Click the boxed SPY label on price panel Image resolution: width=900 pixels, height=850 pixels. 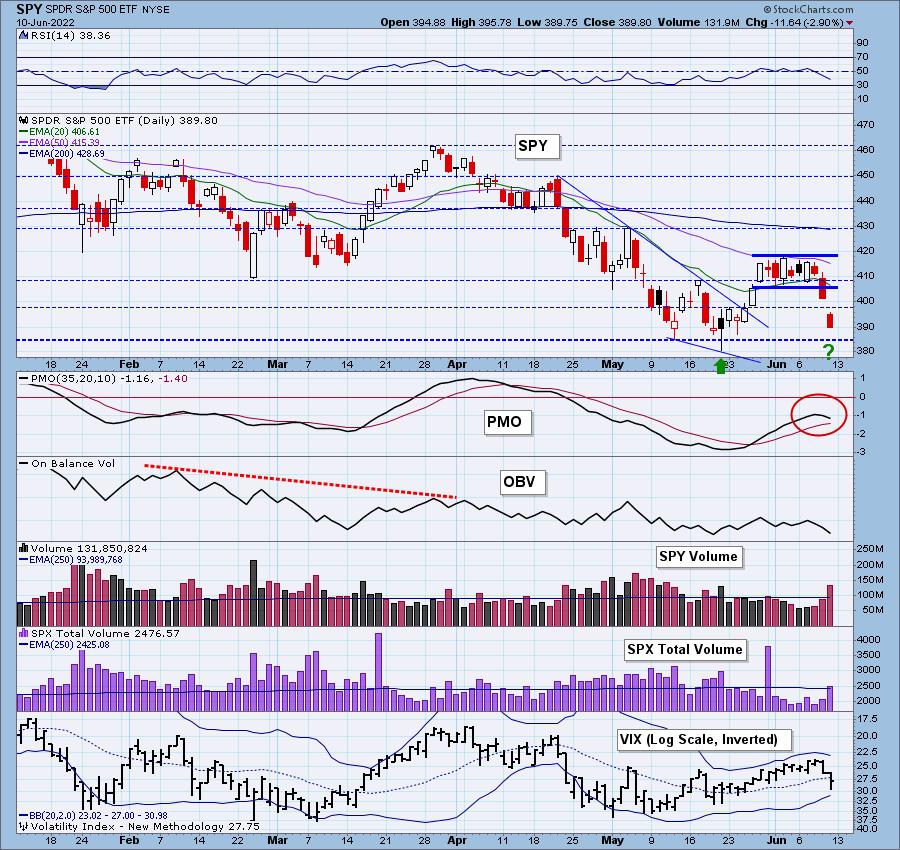(536, 146)
